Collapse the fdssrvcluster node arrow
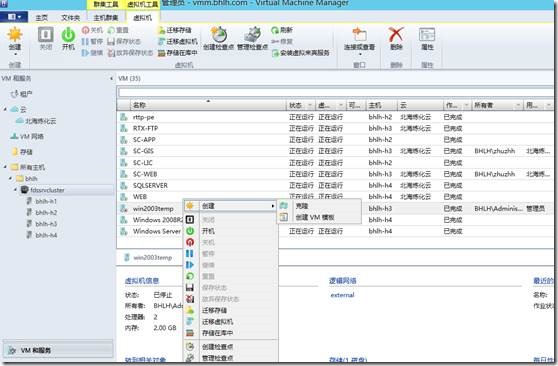Viewport: 558px width, 366px height. coord(16,190)
